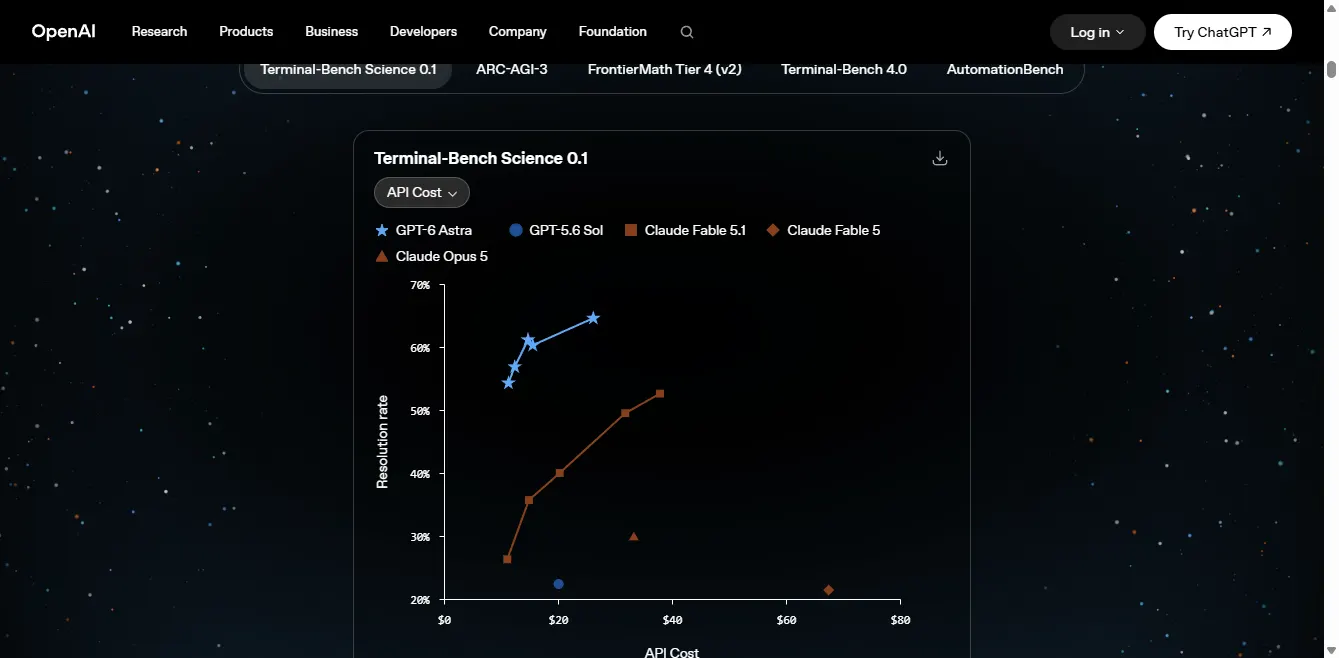Click the Terminal-Bench Science 0.1 chart title
The width and height of the screenshot is (1339, 658).
(481, 158)
